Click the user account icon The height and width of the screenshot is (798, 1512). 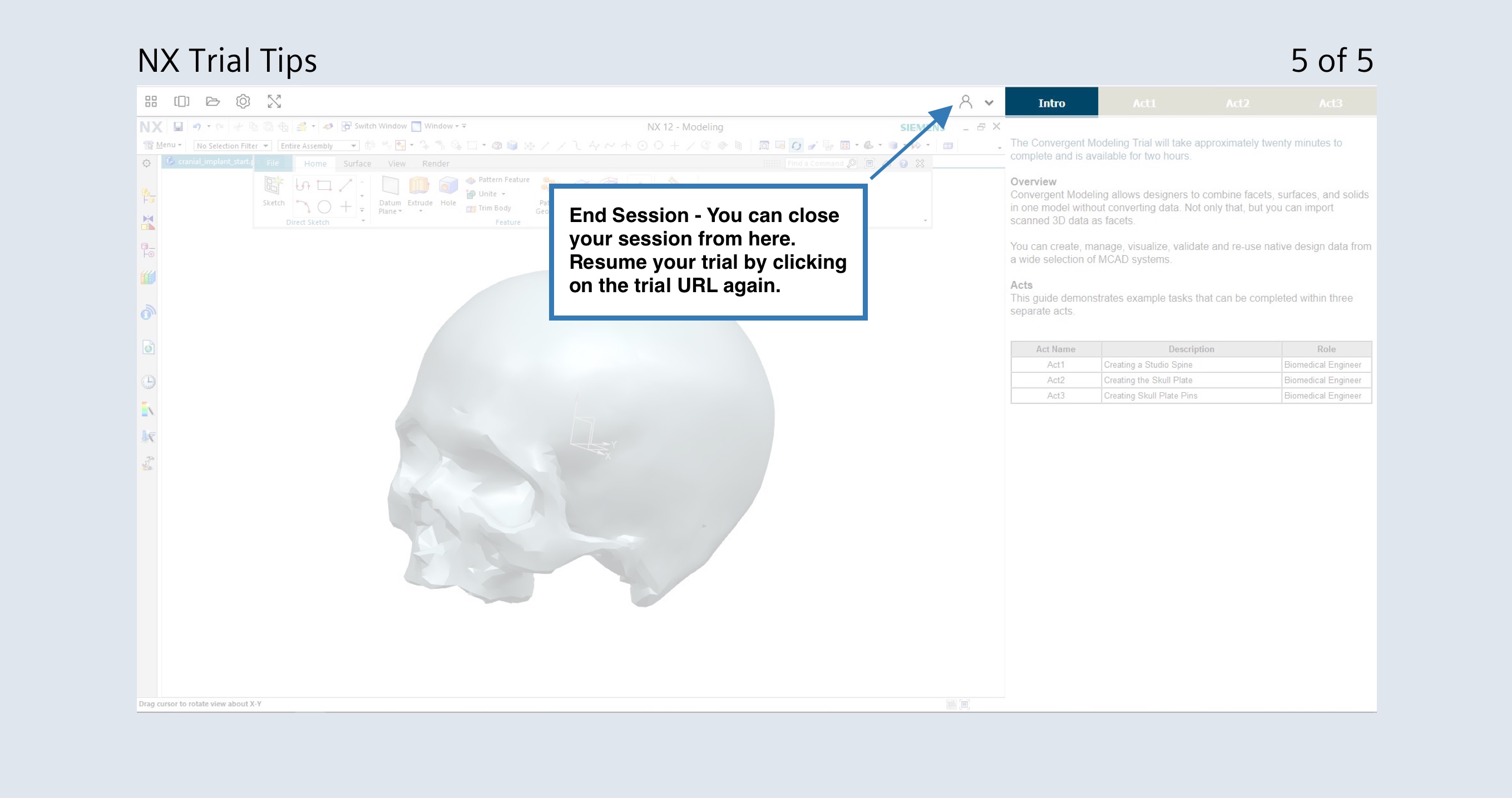click(x=966, y=102)
